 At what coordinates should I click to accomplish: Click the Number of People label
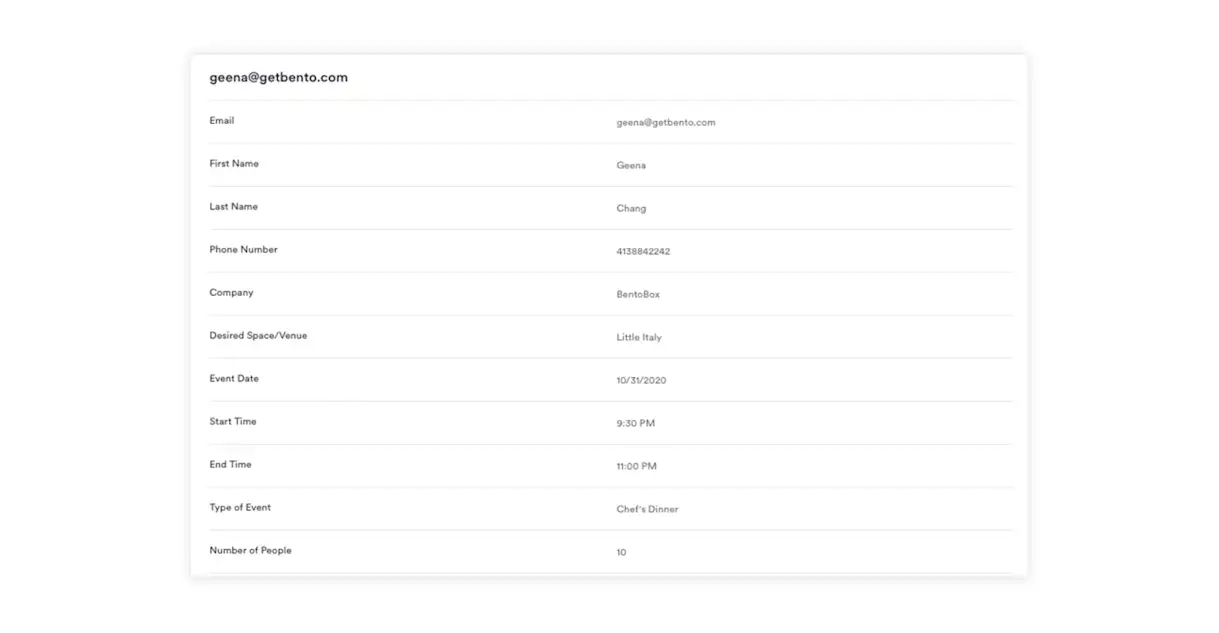pos(250,550)
